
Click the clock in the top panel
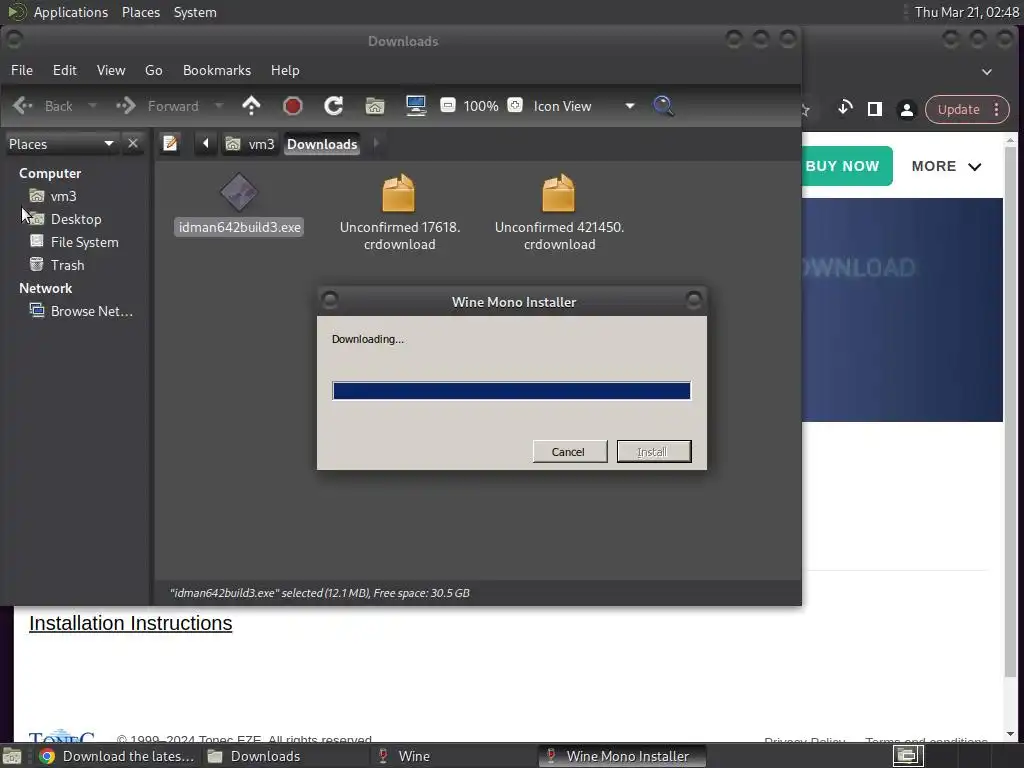click(967, 12)
